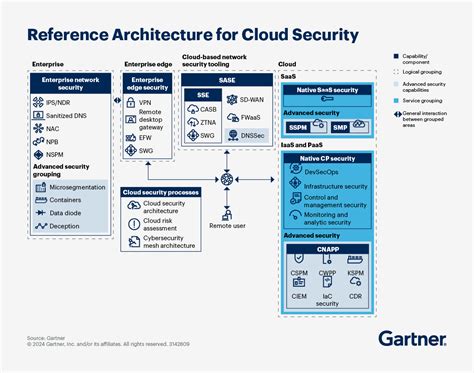Click the SSPM label box
This screenshot has width=474, height=373.
(x=298, y=127)
